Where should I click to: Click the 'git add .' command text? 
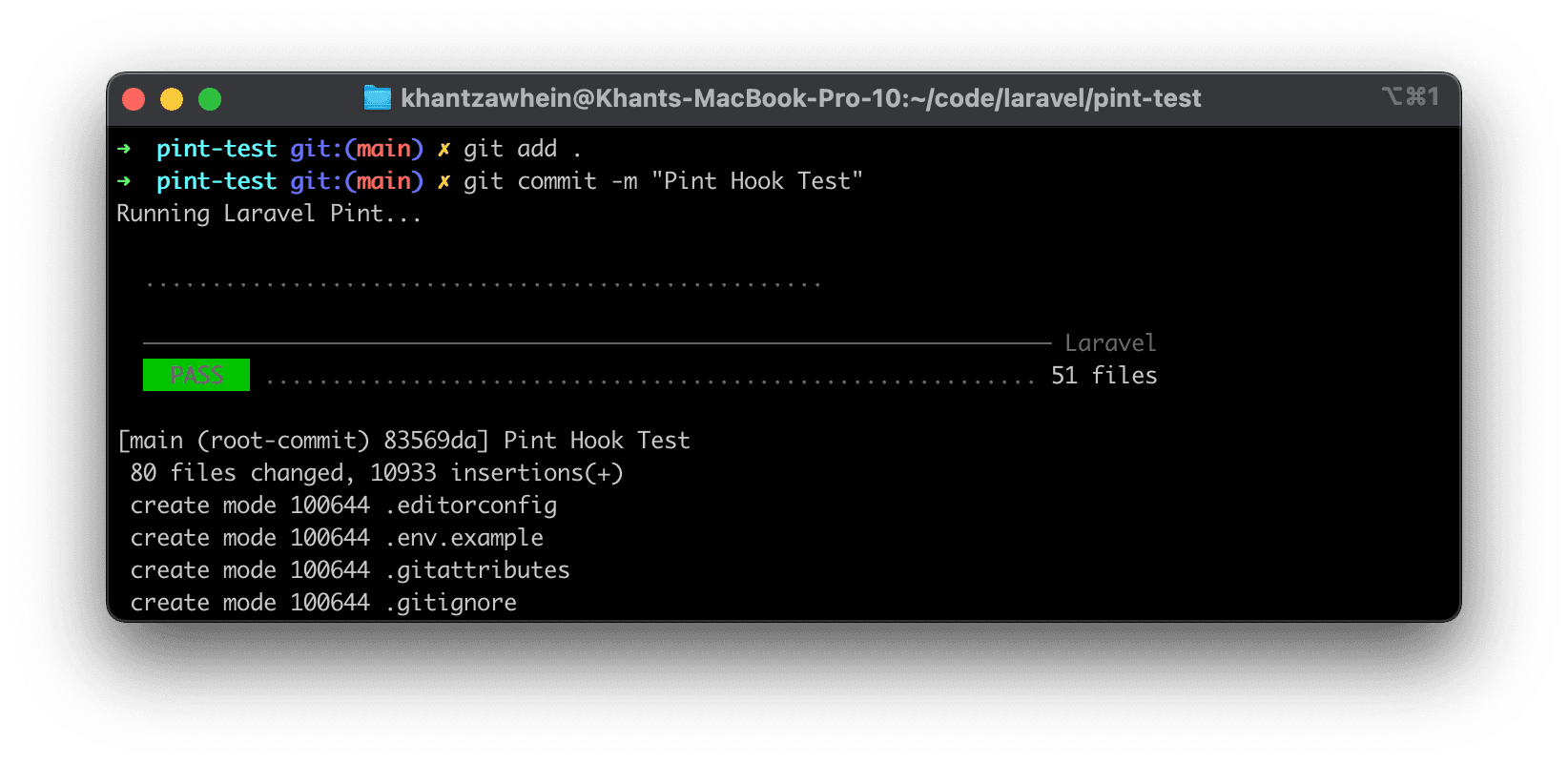pyautogui.click(x=522, y=149)
